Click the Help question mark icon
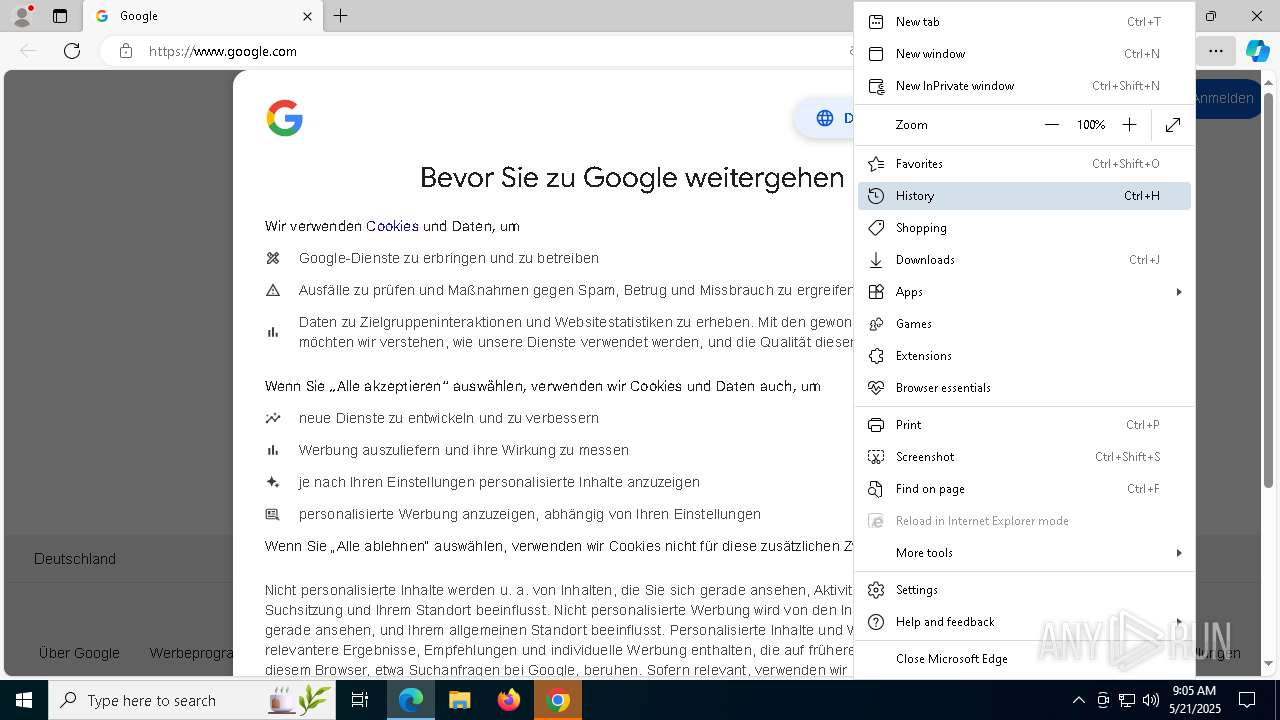The image size is (1280, 720). [876, 622]
